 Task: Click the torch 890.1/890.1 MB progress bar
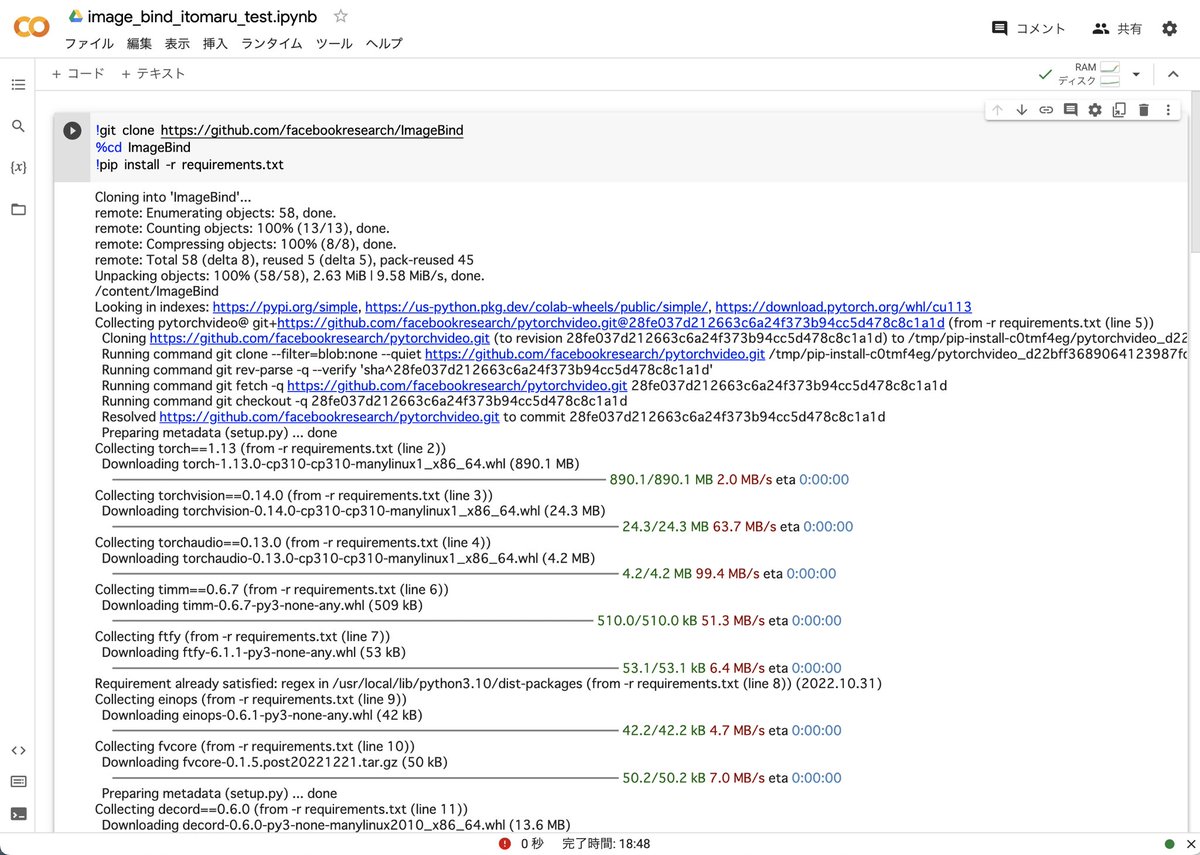pos(358,480)
